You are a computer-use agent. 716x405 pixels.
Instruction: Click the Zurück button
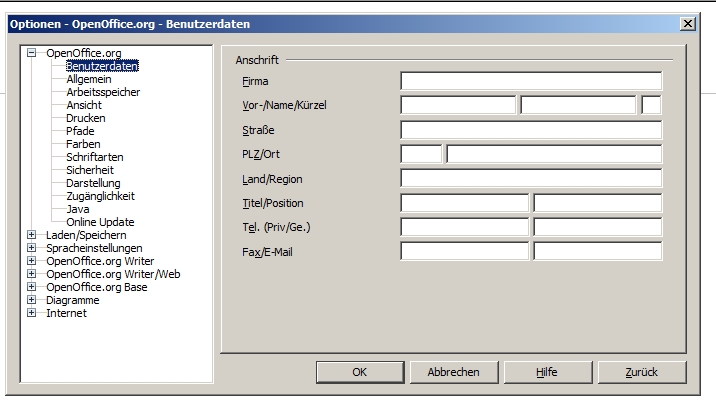pyautogui.click(x=641, y=372)
